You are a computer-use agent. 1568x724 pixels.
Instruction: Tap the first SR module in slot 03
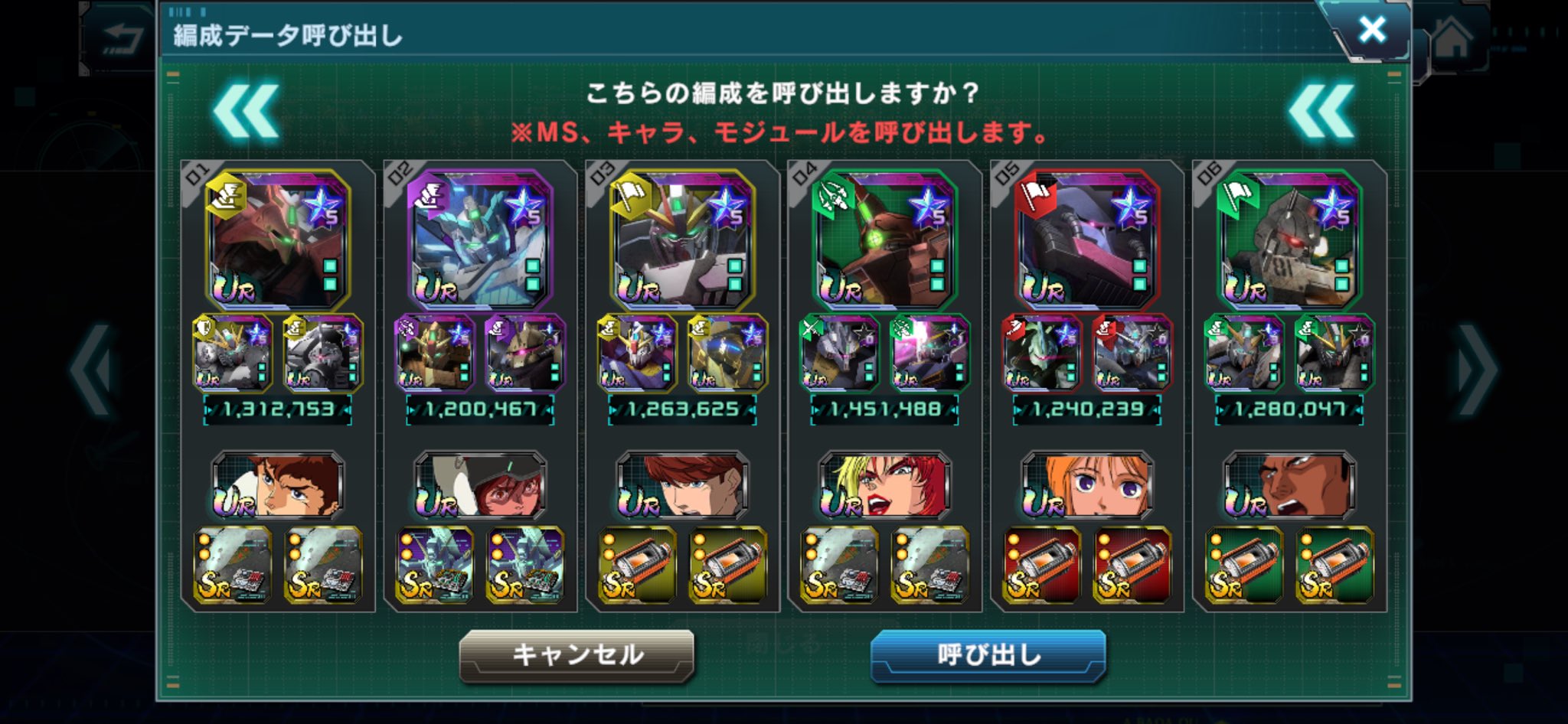pos(637,565)
